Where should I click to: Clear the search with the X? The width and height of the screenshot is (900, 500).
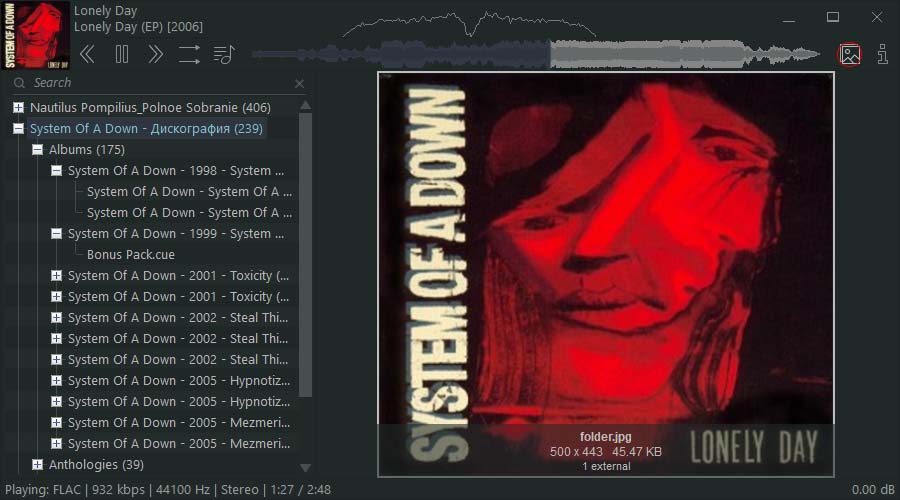(x=299, y=84)
